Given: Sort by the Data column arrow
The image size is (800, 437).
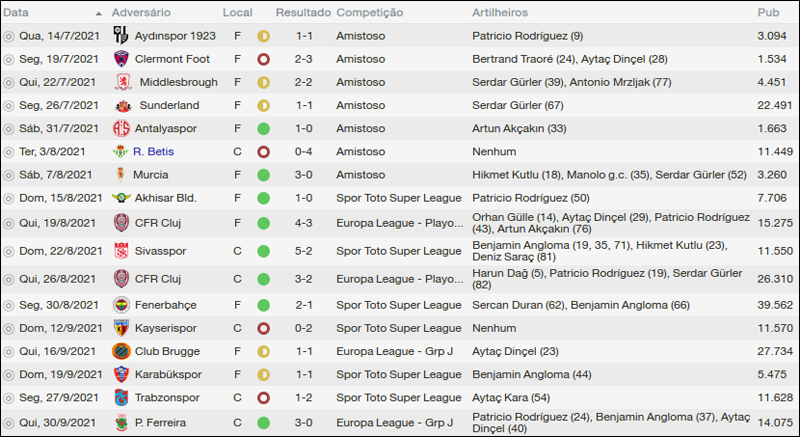Looking at the screenshot, I should point(98,13).
